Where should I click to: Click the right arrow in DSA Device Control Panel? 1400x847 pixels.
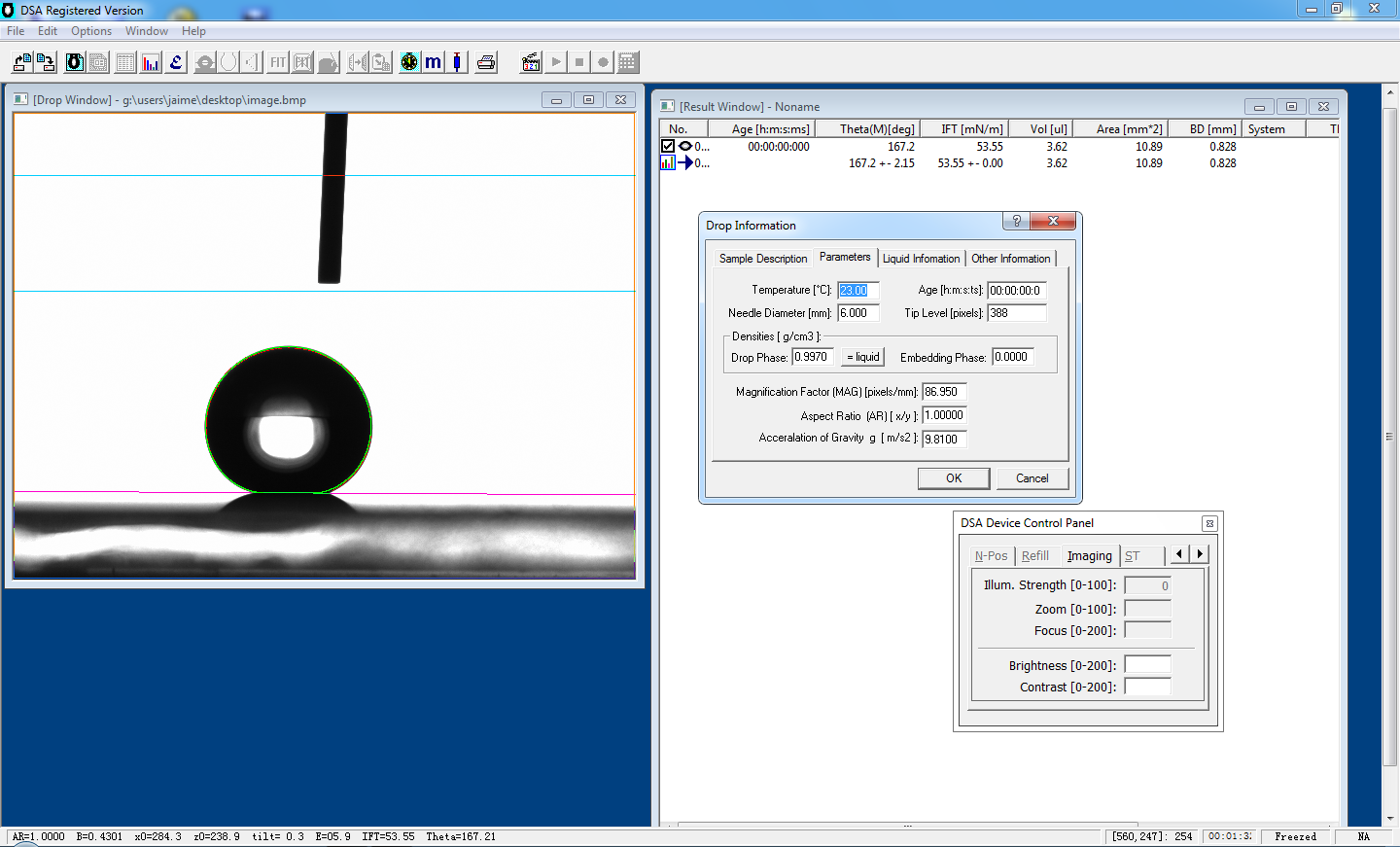1202,554
